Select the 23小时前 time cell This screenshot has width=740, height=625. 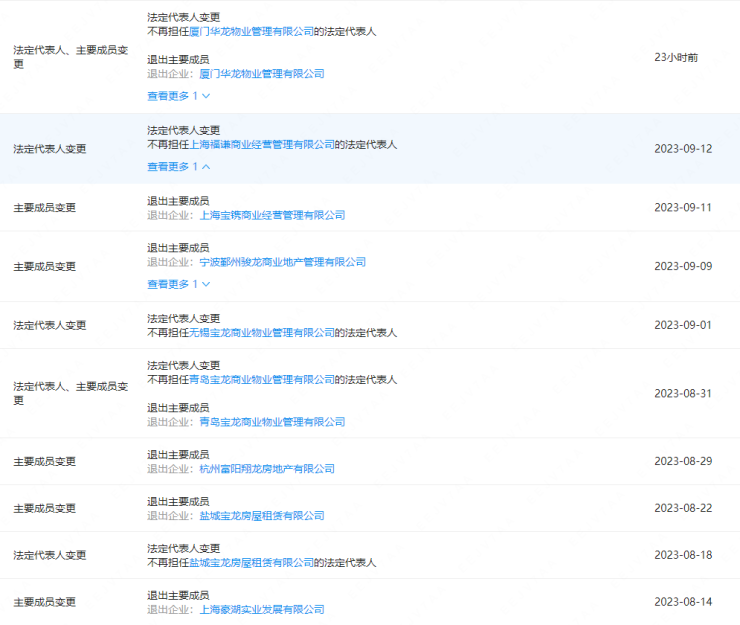pyautogui.click(x=676, y=58)
